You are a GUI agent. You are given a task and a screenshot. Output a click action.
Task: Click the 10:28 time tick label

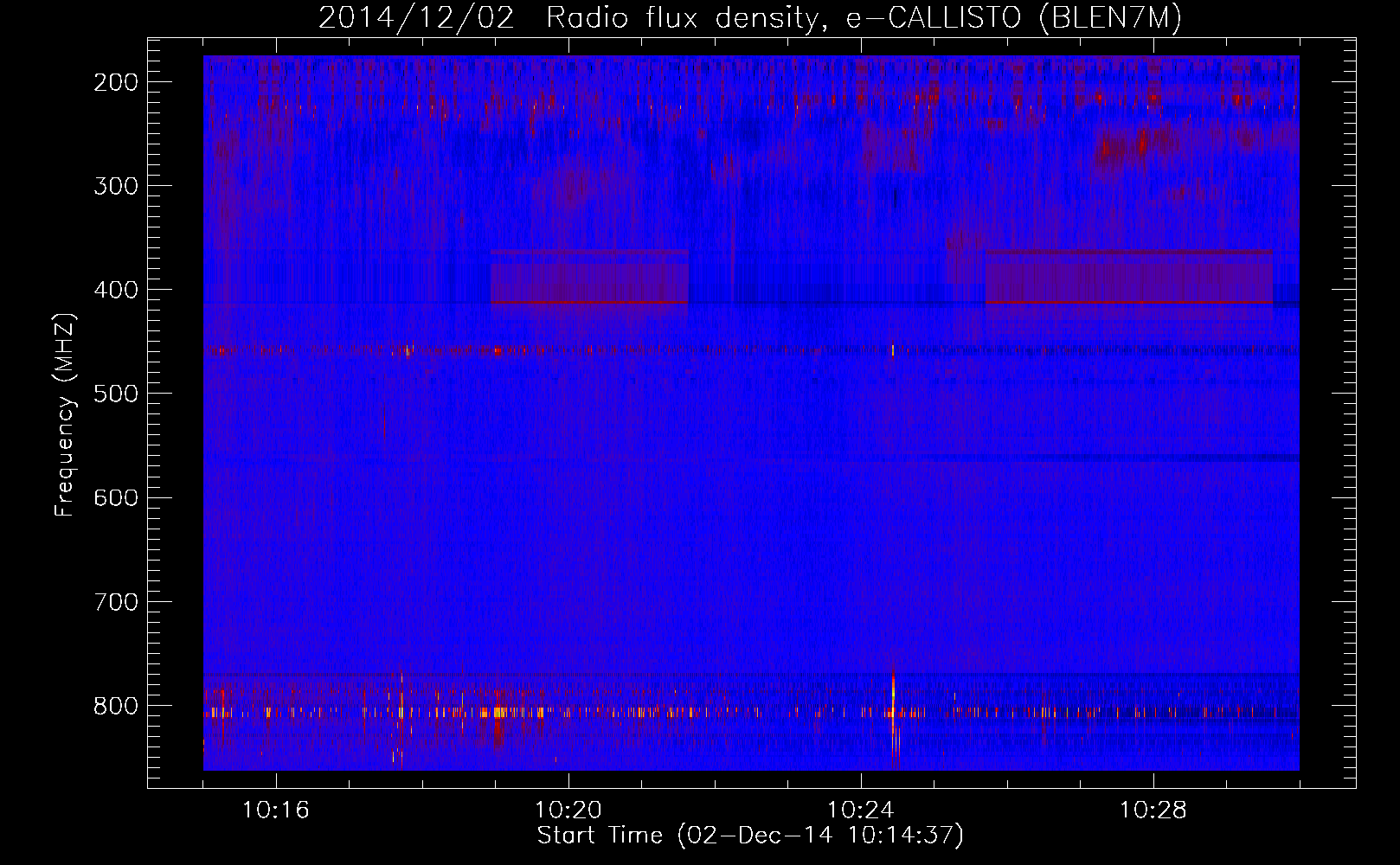(x=1153, y=811)
